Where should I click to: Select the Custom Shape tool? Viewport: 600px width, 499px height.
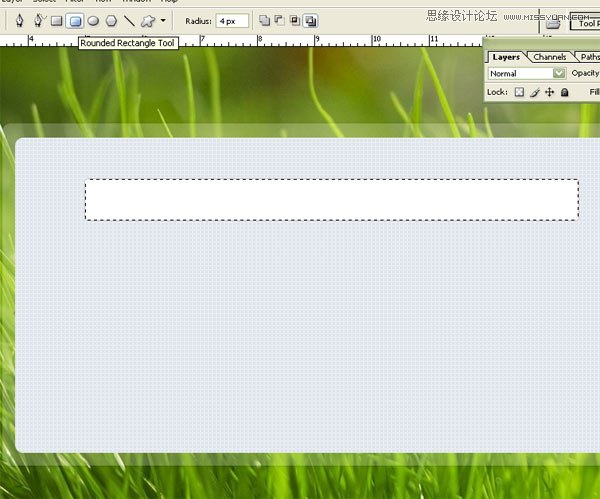pyautogui.click(x=148, y=21)
